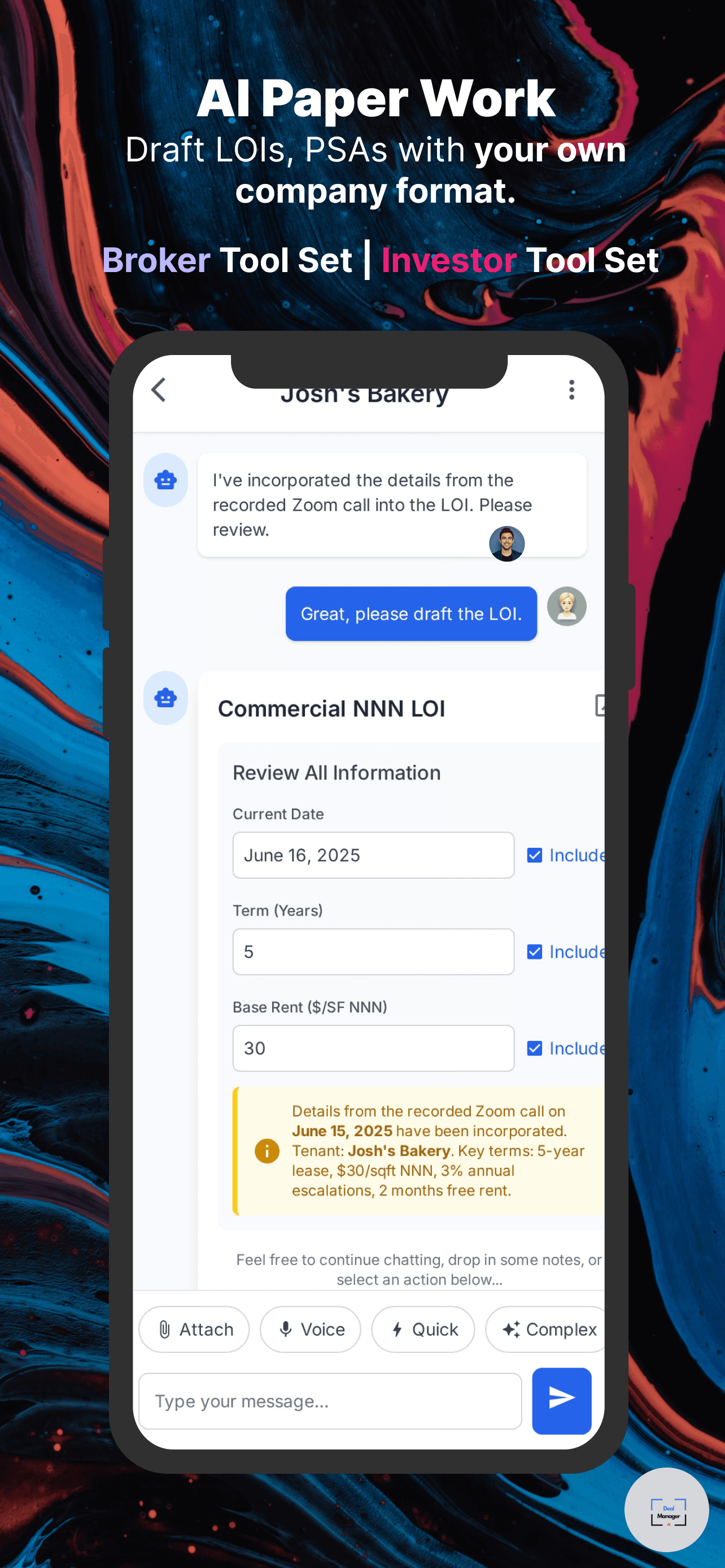Open the Deal Manager logo bubble
Image resolution: width=725 pixels, height=1568 pixels.
[667, 1509]
